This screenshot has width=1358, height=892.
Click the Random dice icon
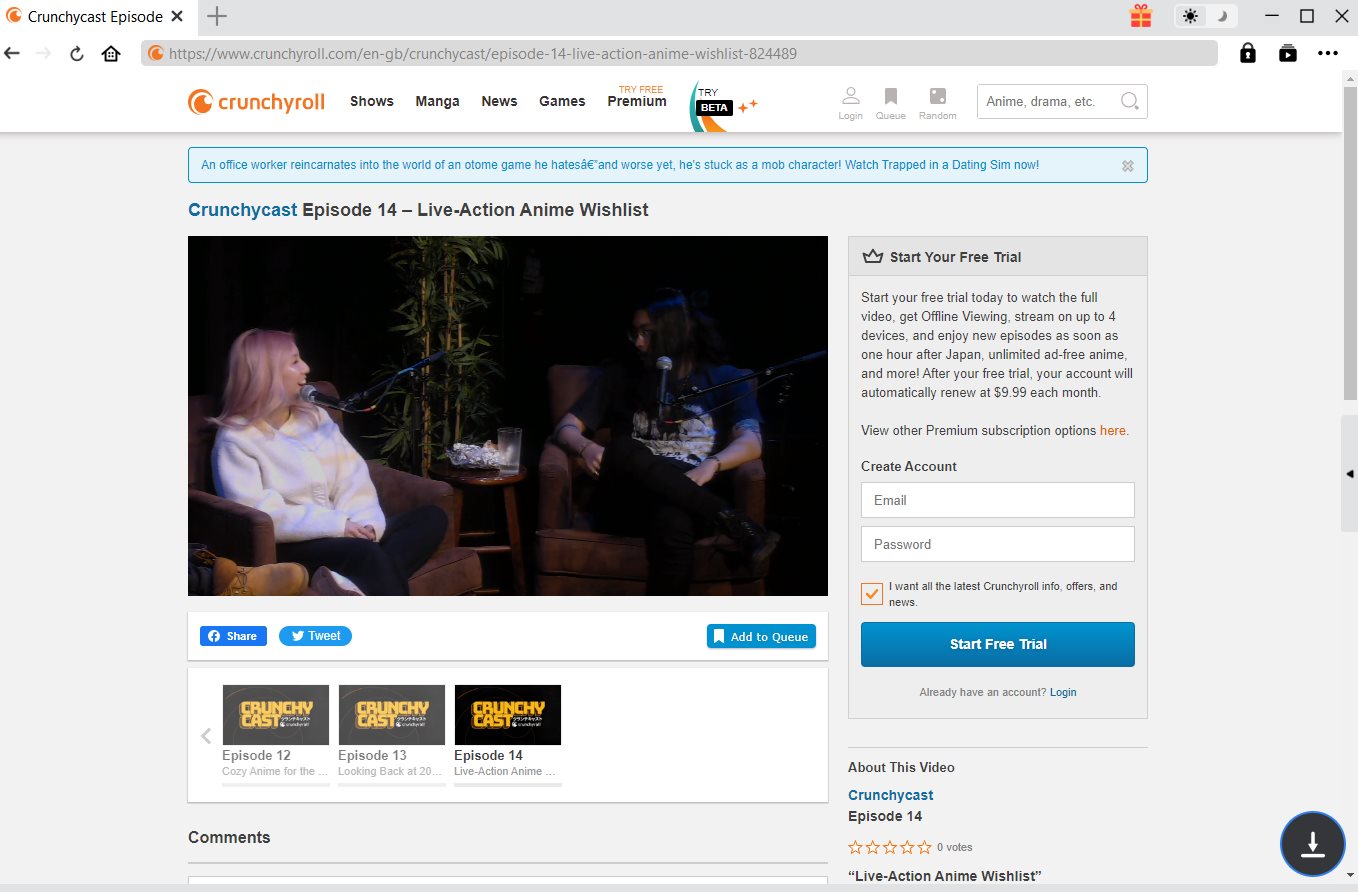(x=937, y=97)
